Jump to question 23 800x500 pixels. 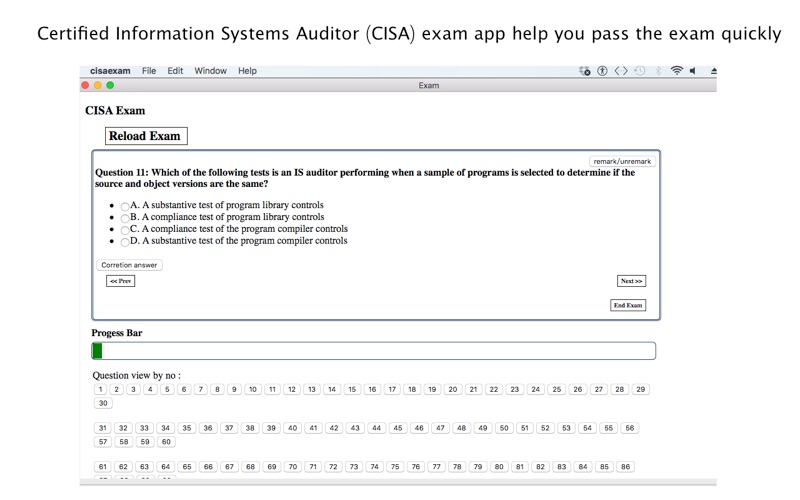click(515, 389)
